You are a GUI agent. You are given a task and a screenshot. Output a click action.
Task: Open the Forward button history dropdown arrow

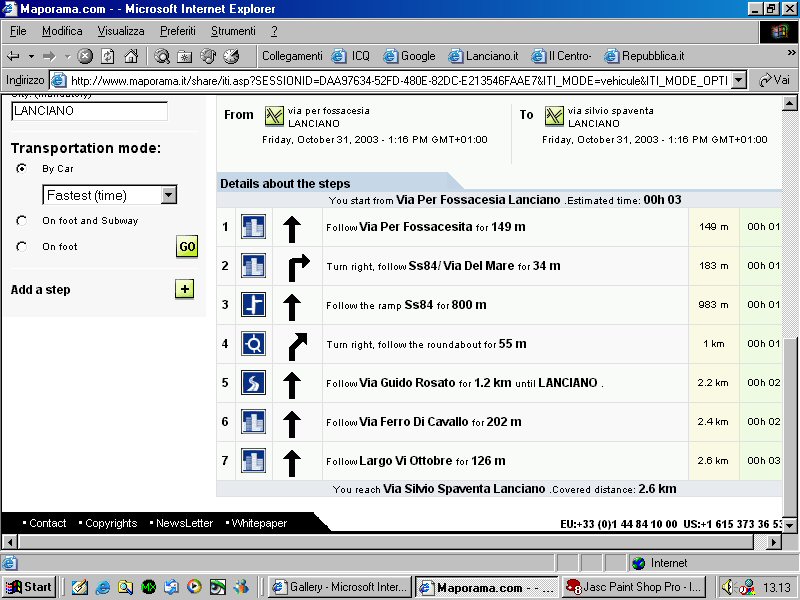click(x=67, y=56)
